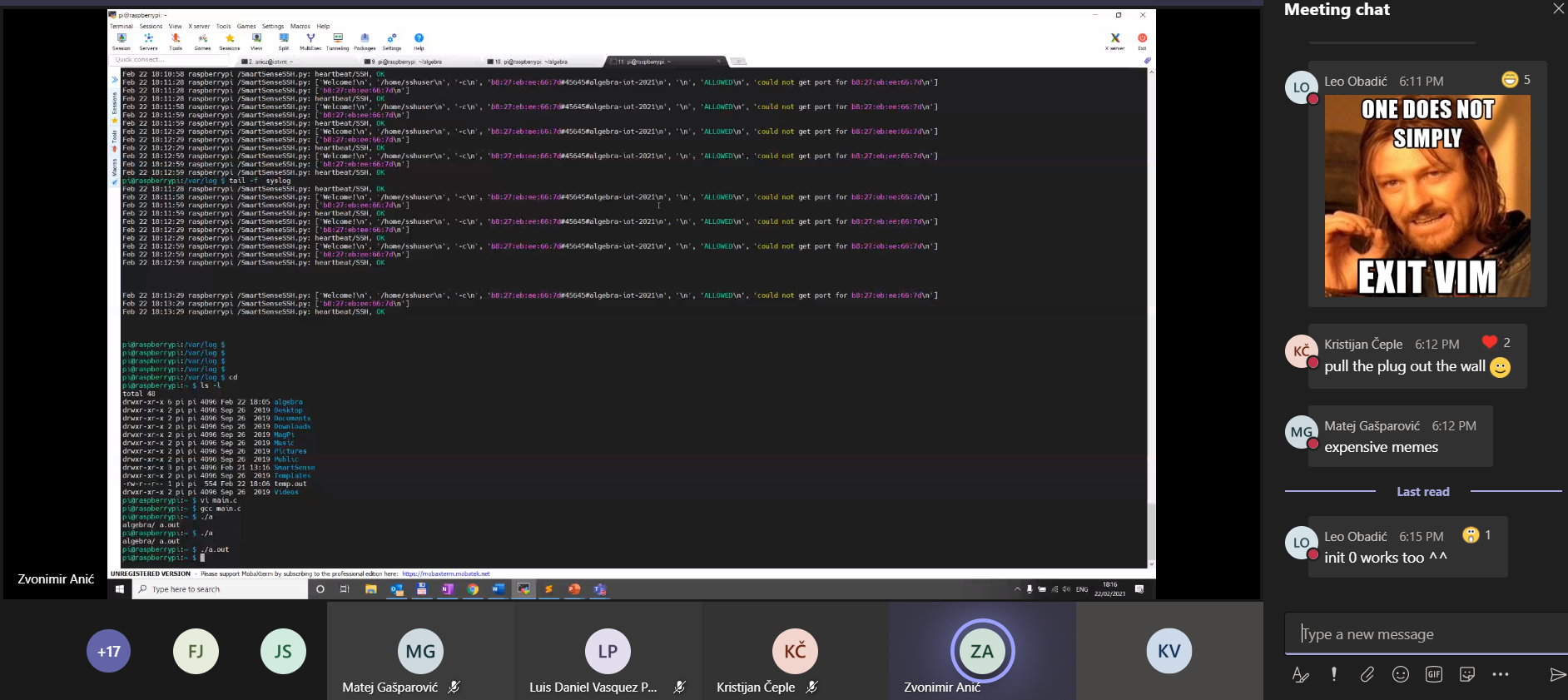Viewport: 1568px width, 700px height.
Task: Click MobaXterm Games toolbar icon
Action: coord(202,42)
